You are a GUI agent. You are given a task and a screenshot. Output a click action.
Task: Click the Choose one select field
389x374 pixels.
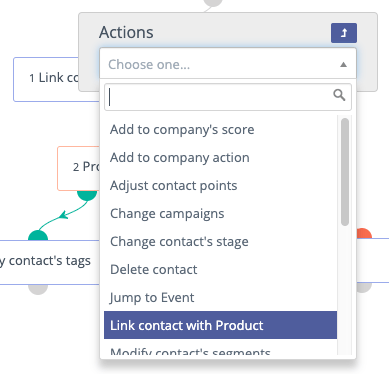(x=228, y=64)
